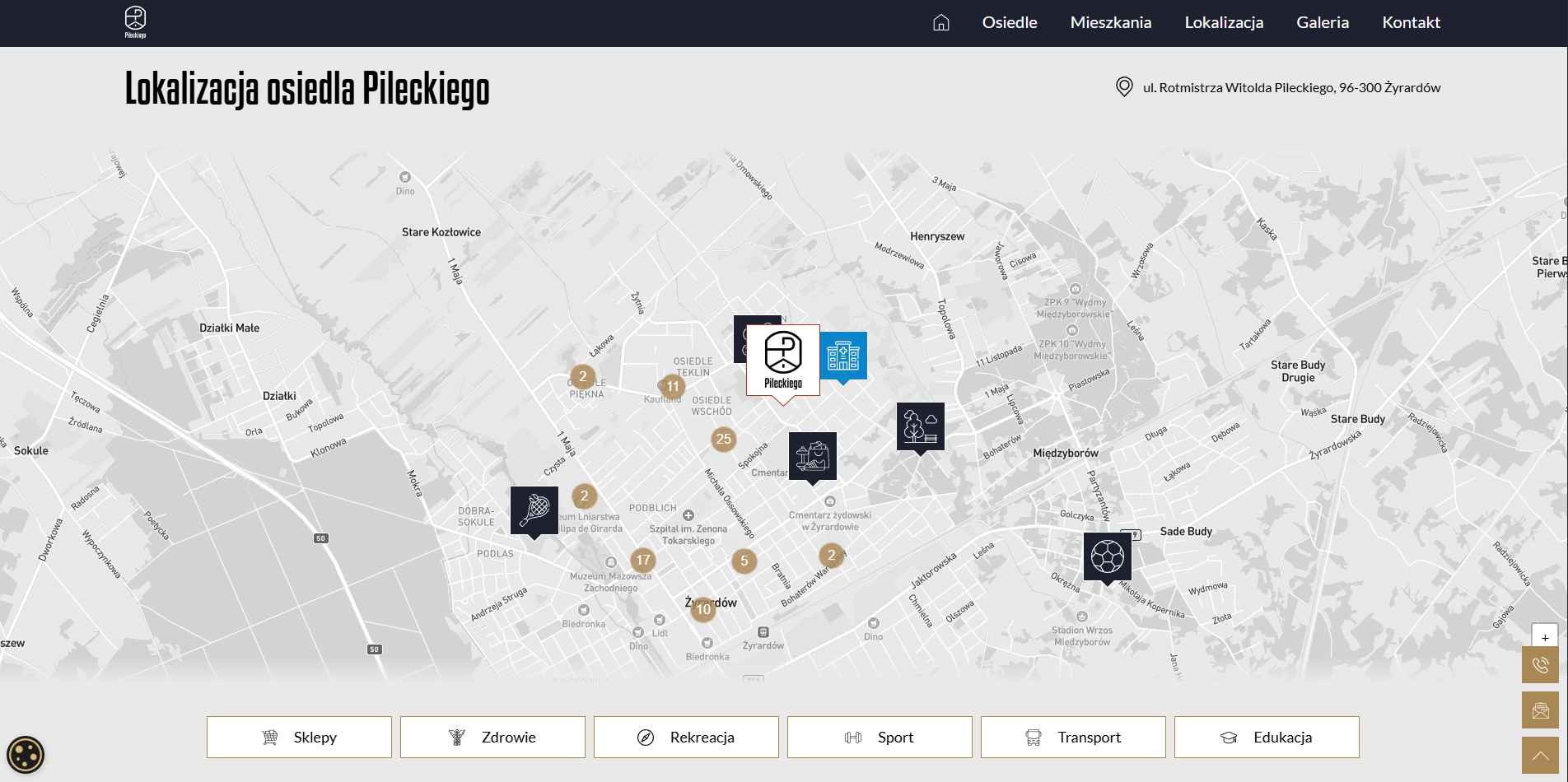1568x782 pixels.
Task: Click the Lokalizacja osiedla Pileckiego heading
Action: tap(307, 89)
